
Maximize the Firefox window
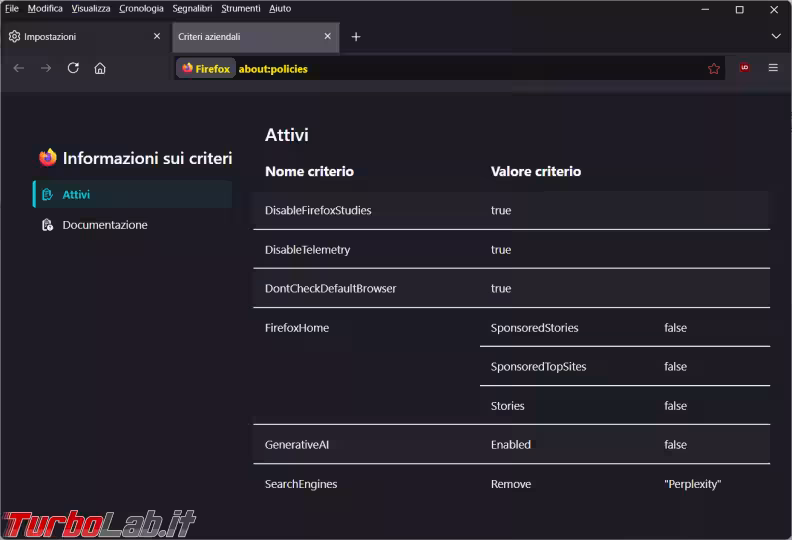[x=739, y=9]
